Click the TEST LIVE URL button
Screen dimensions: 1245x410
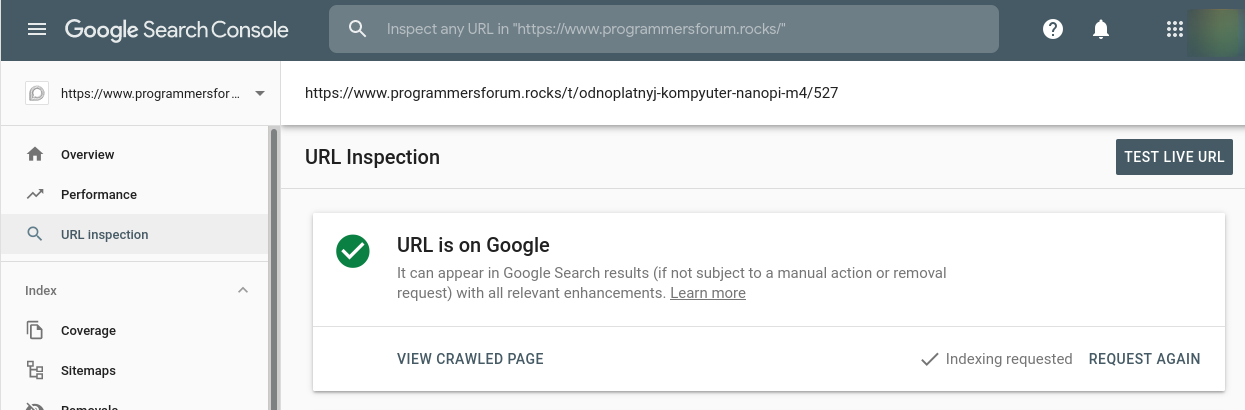(x=1174, y=157)
